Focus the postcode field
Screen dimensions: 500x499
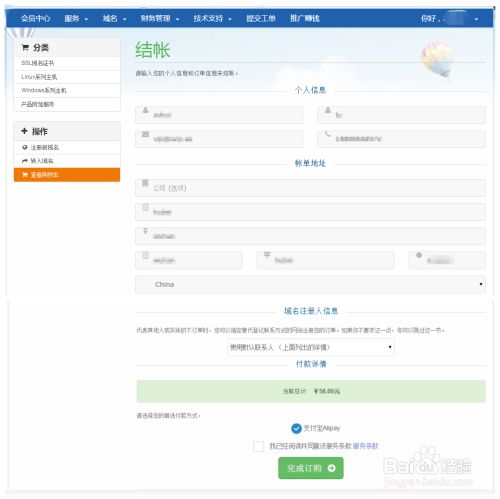point(447,260)
